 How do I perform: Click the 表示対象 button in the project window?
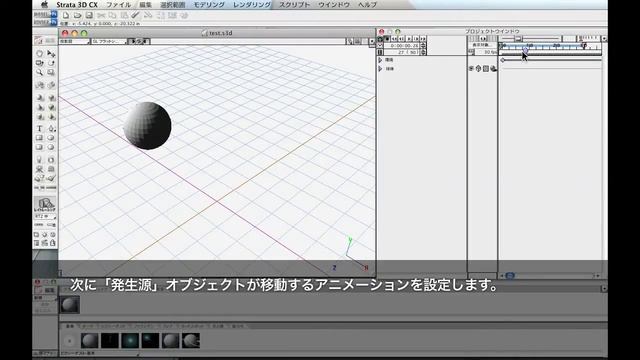[481, 45]
